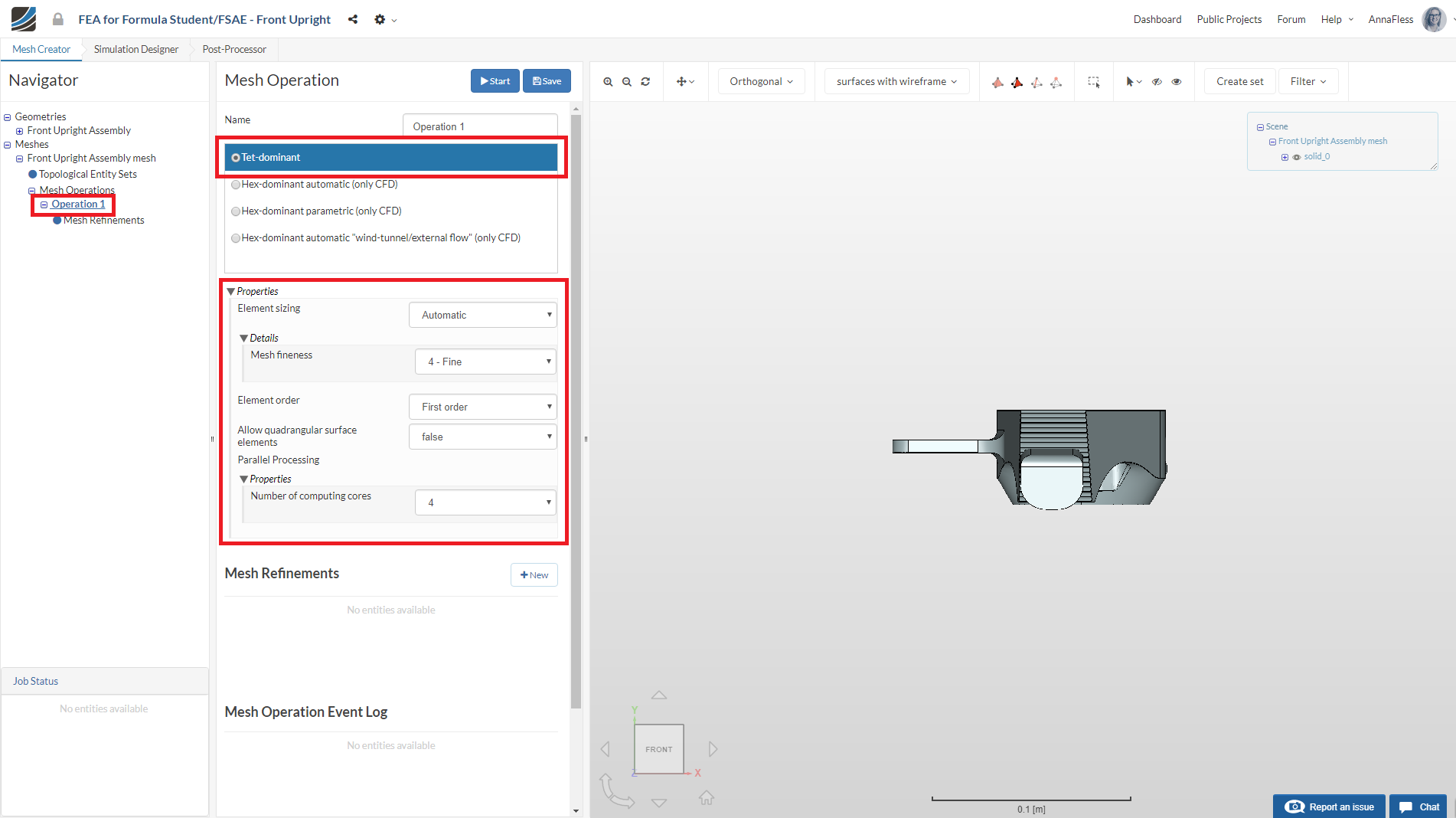The width and height of the screenshot is (1456, 818).
Task: Click the show all eye icon in toolbar
Action: tap(1177, 82)
